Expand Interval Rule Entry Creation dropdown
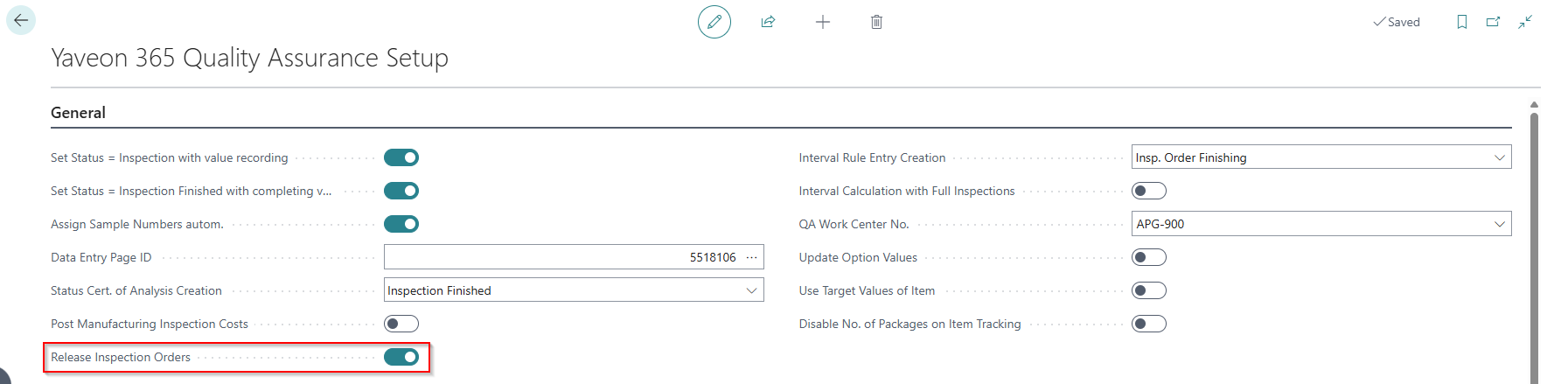Screen dimensions: 1568x384 (1500, 157)
